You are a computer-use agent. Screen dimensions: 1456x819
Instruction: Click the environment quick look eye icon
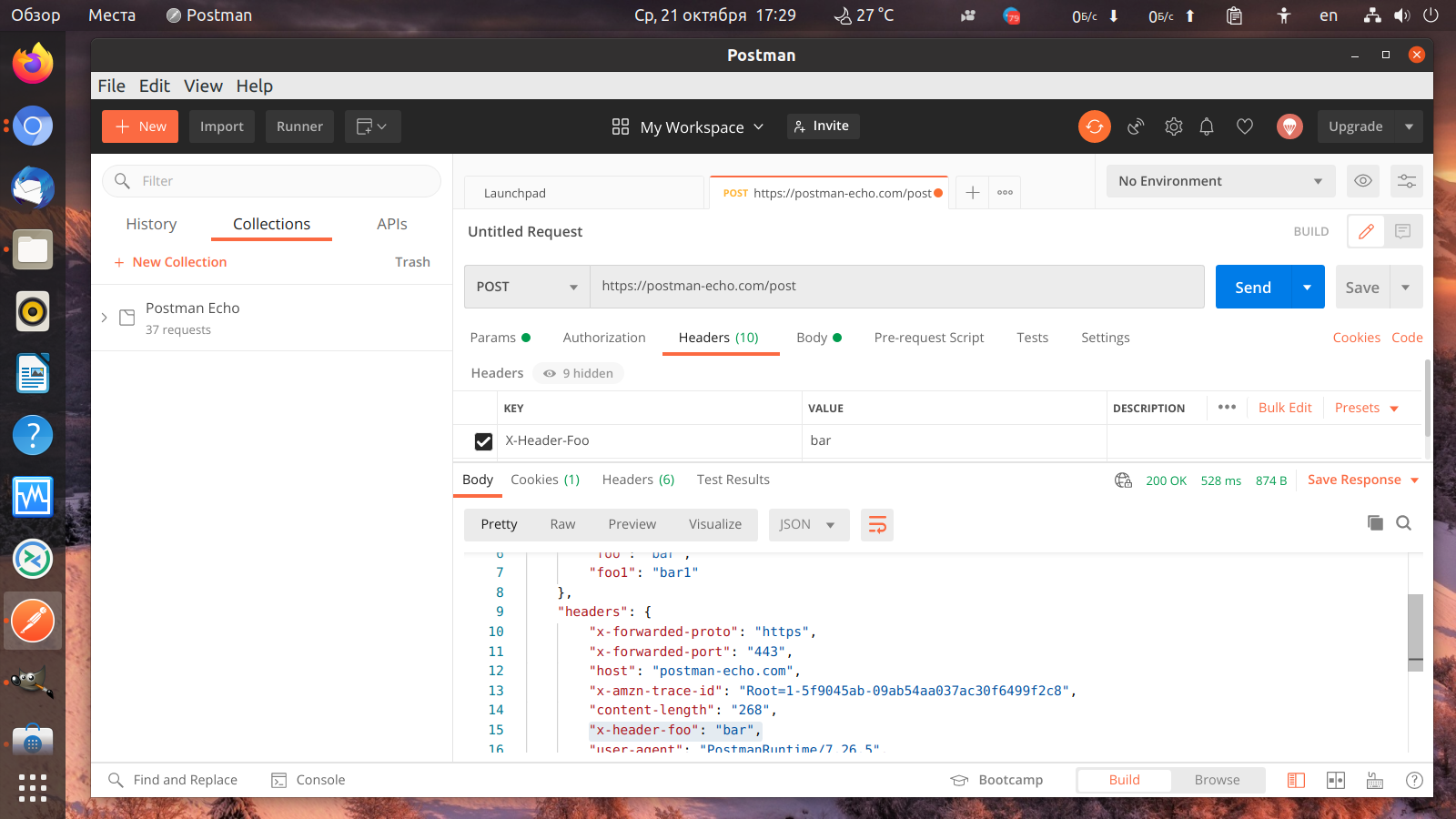pyautogui.click(x=1363, y=181)
